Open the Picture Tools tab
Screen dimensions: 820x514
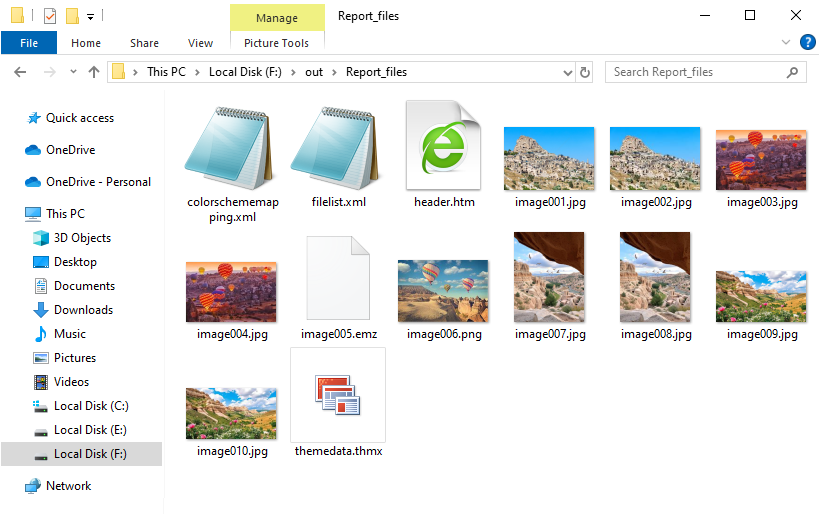[276, 43]
